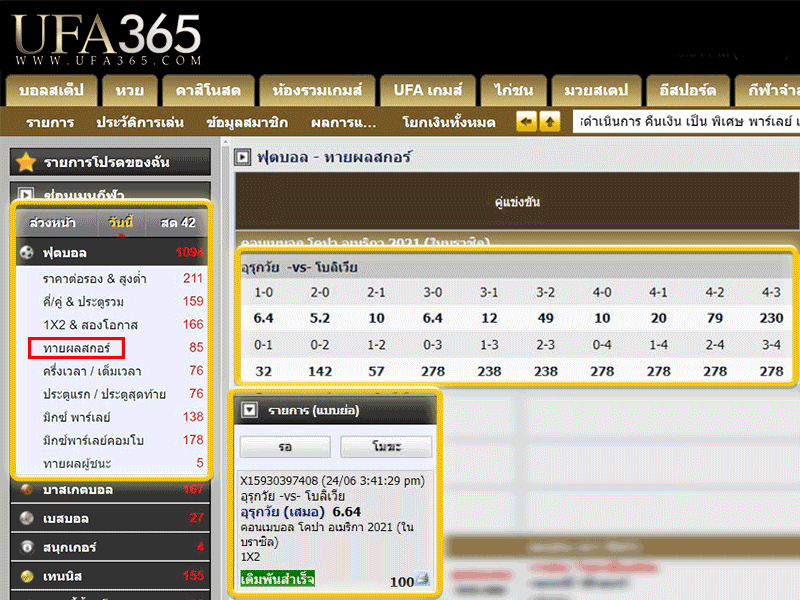The width and height of the screenshot is (800, 600).
Task: Collapse the รายการ (แบบย่อ) panel arrow
Action: tap(249, 410)
